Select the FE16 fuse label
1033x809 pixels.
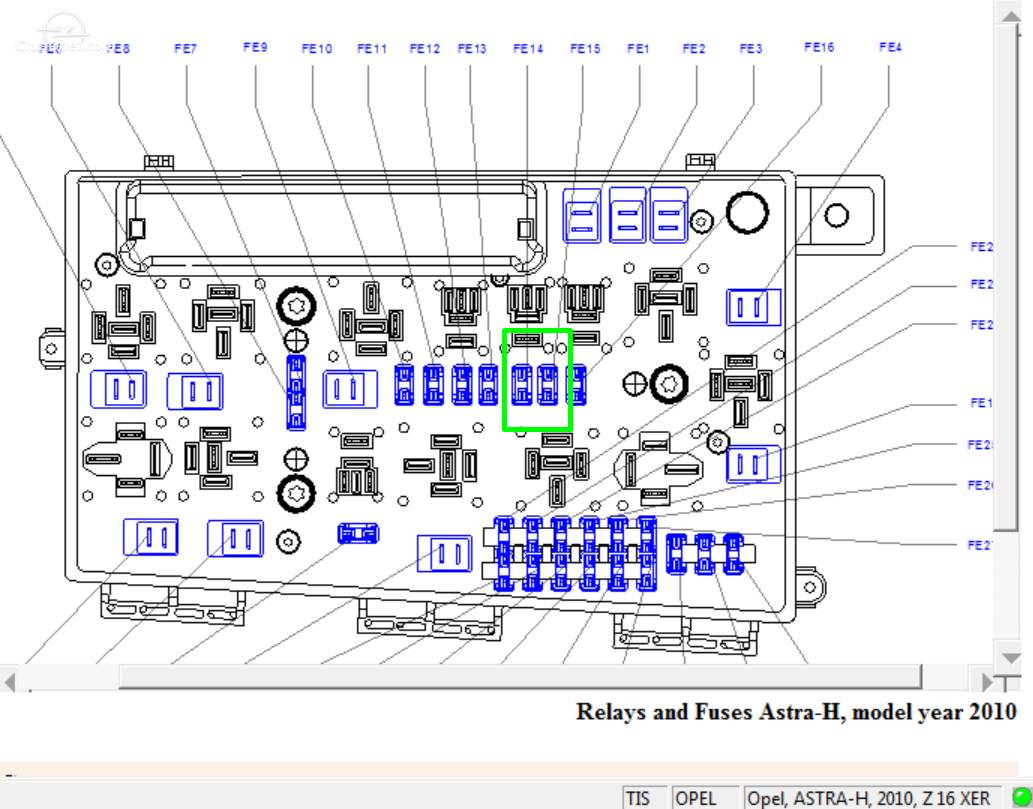(820, 47)
